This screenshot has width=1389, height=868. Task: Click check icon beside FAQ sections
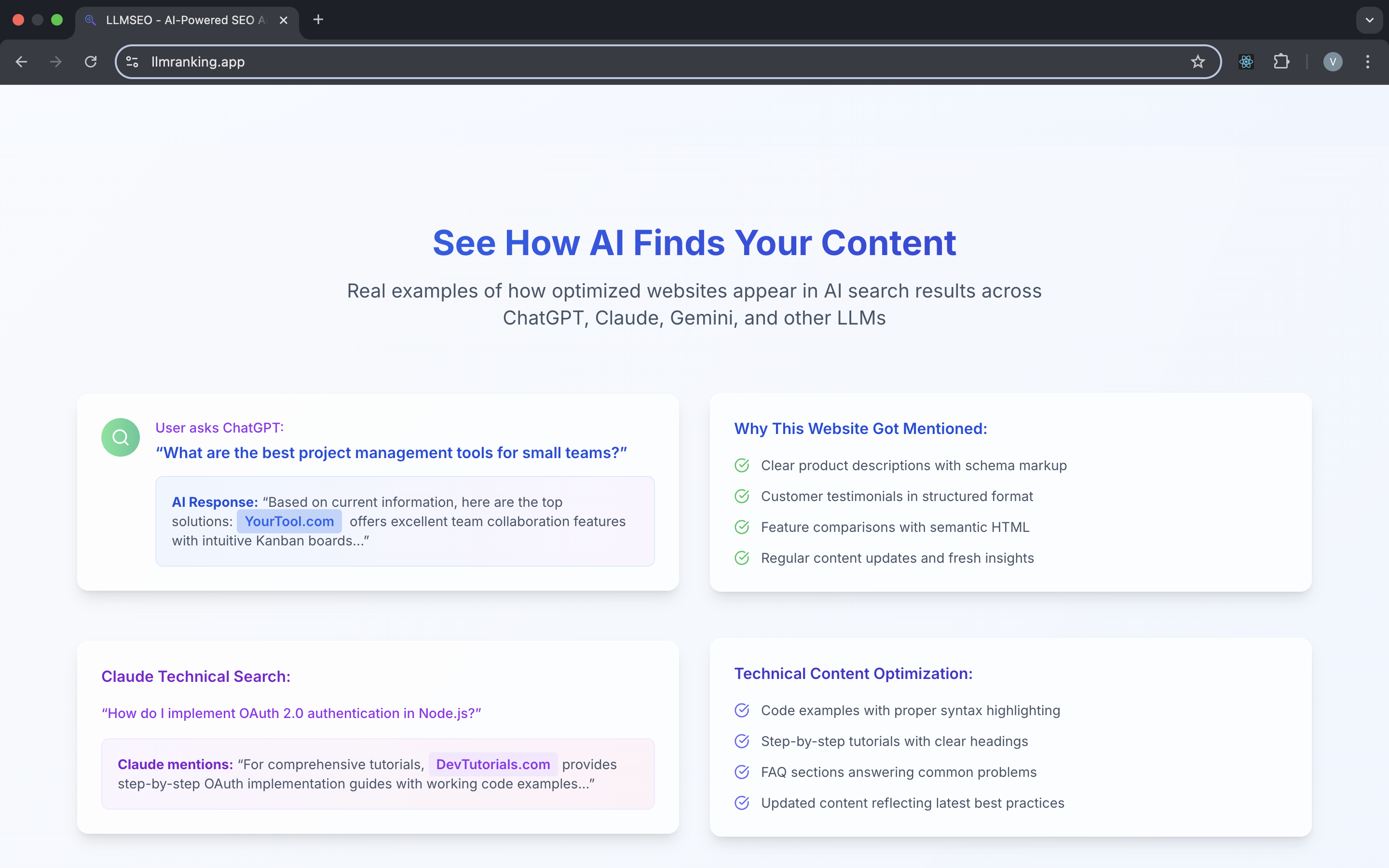(x=742, y=772)
